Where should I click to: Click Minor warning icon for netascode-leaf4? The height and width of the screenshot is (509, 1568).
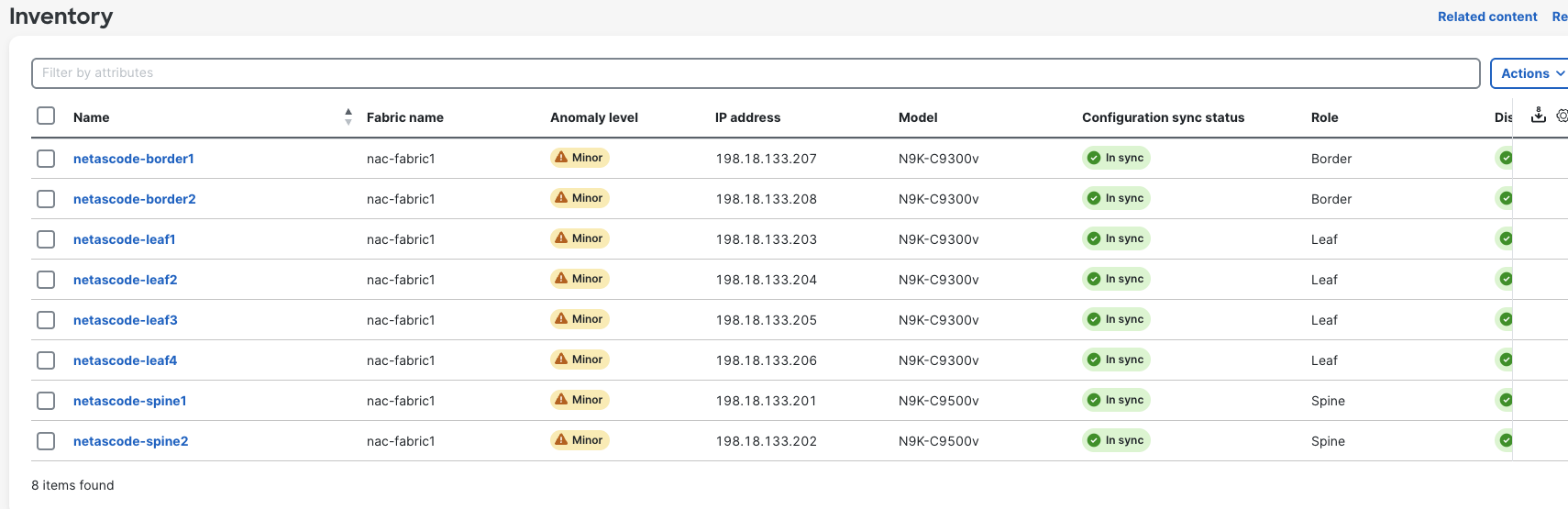[561, 360]
